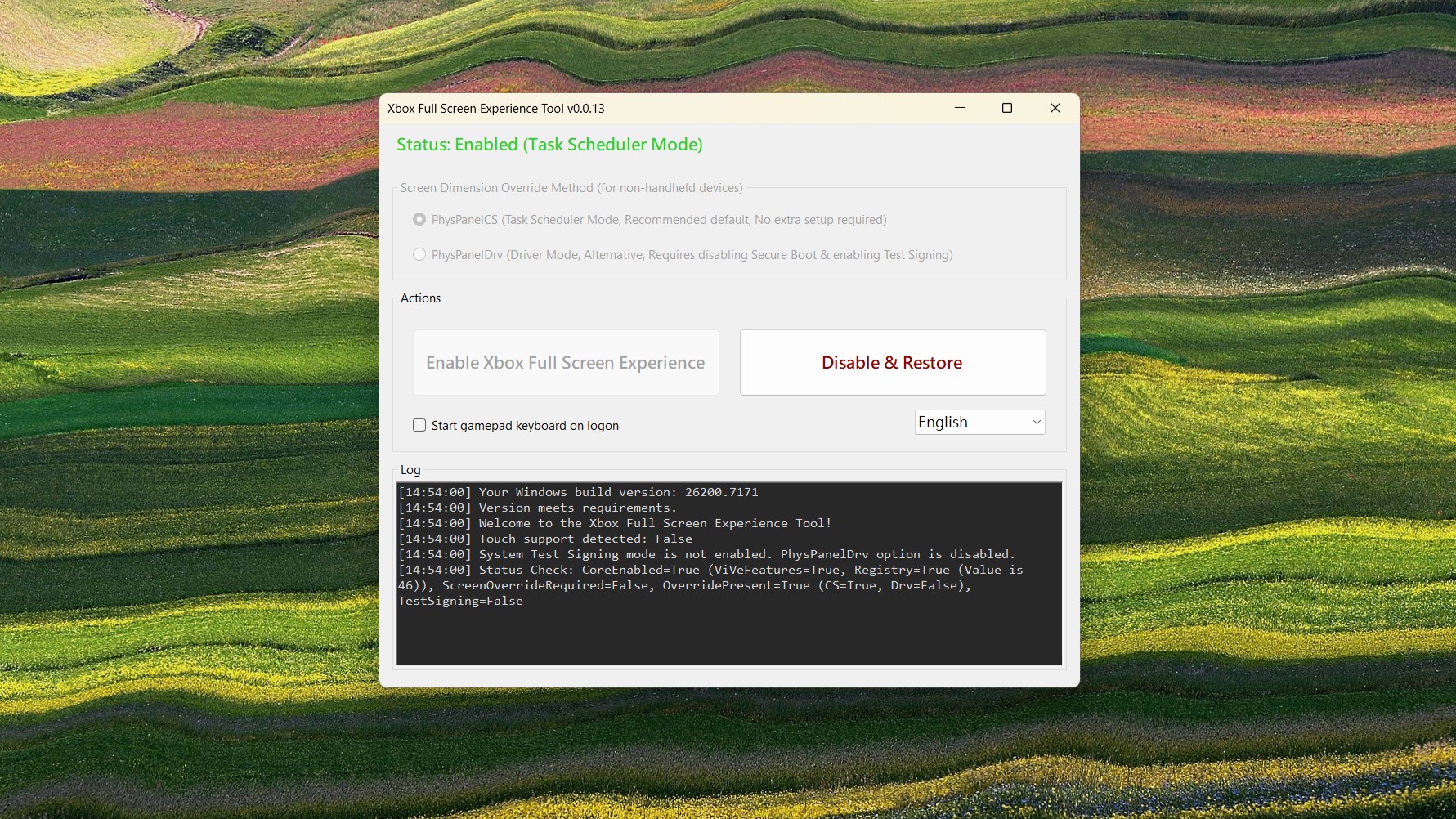
Task: Maximize the Xbox Full Screen Experience Tool window
Action: pyautogui.click(x=1007, y=108)
